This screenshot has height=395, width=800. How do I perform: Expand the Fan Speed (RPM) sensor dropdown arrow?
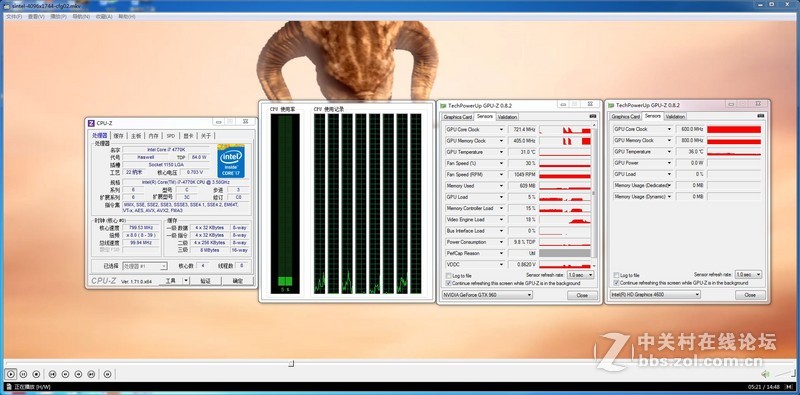501,175
